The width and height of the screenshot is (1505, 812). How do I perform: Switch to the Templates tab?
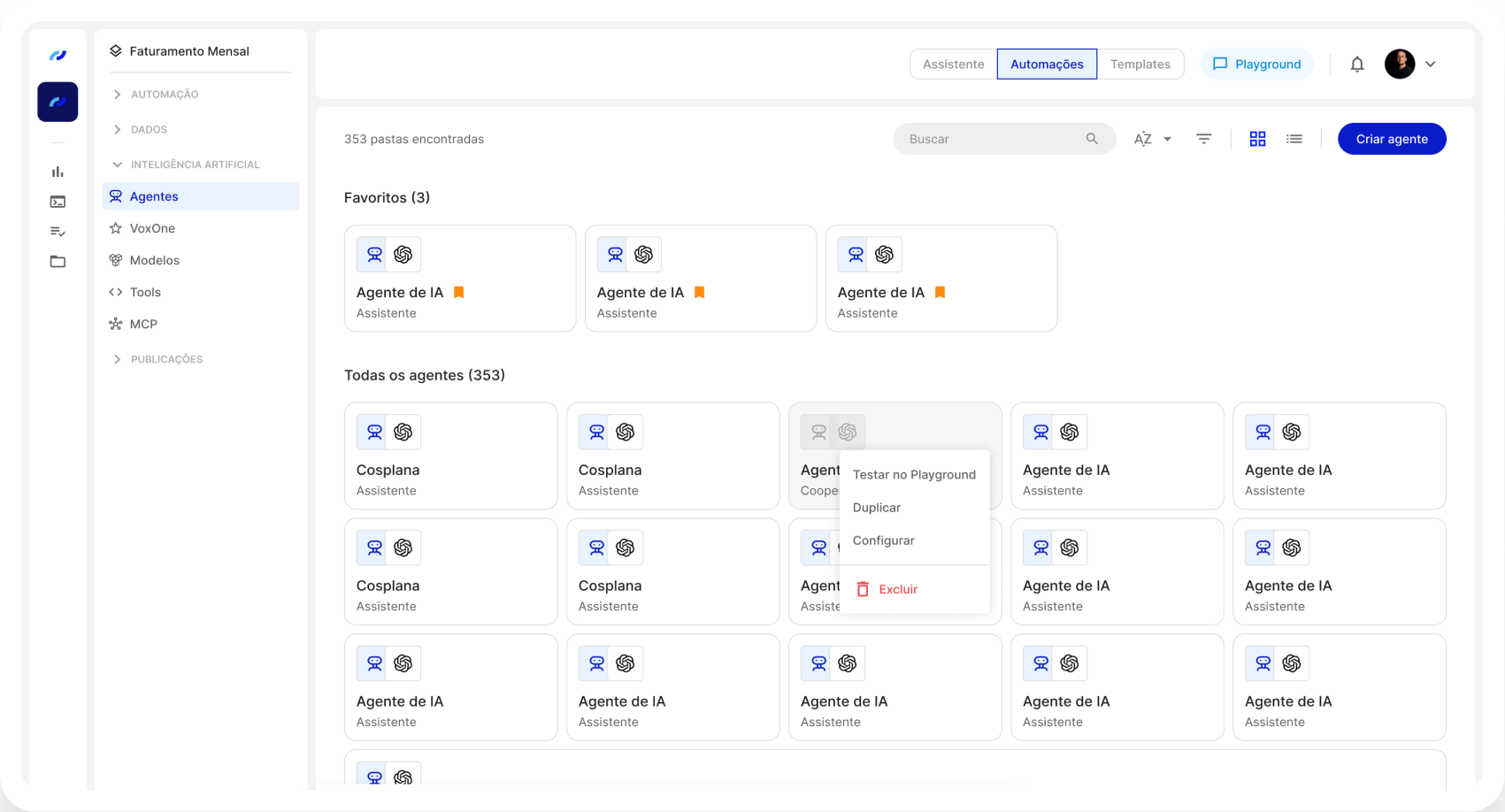click(x=1140, y=65)
